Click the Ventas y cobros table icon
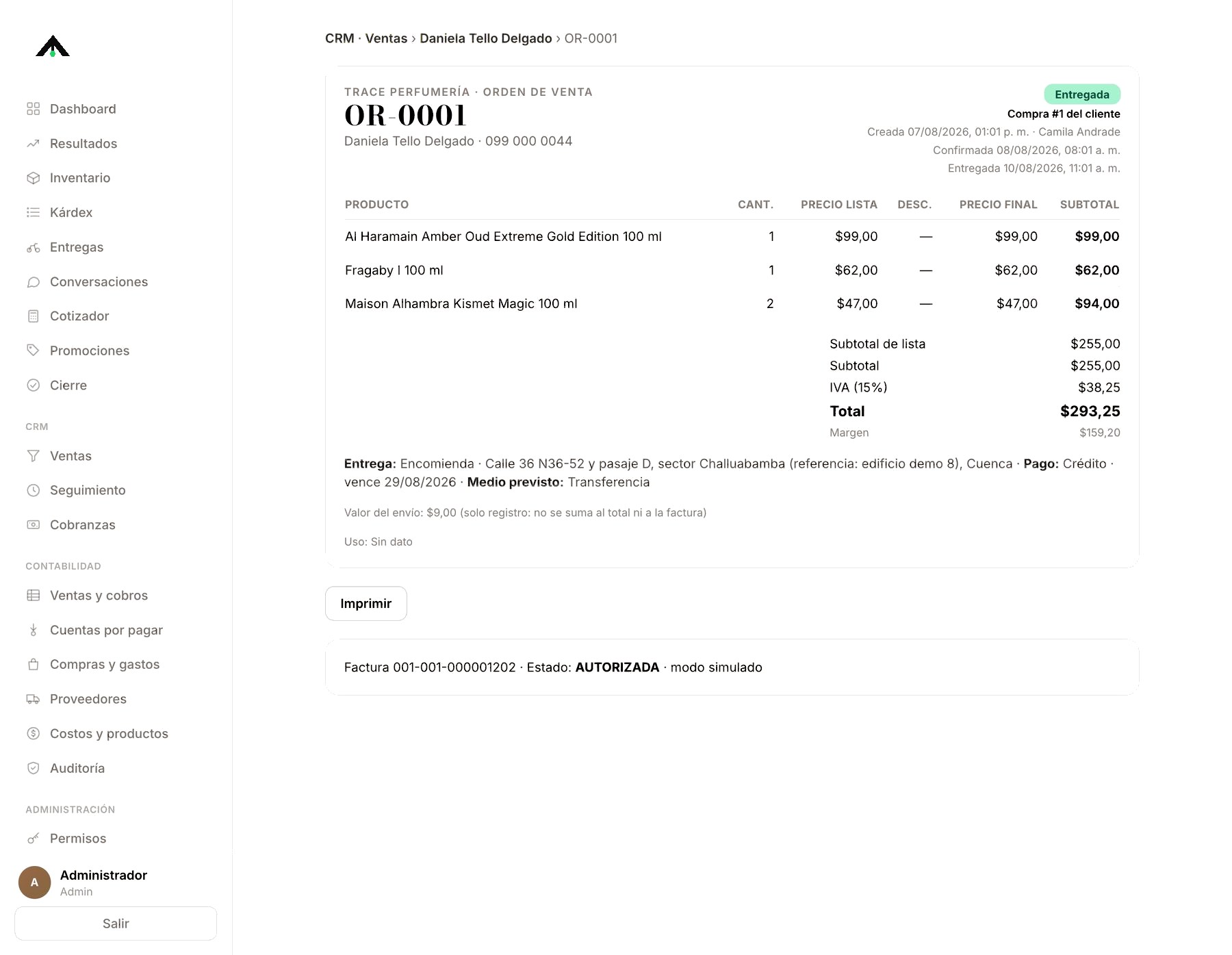1232x955 pixels. click(33, 596)
